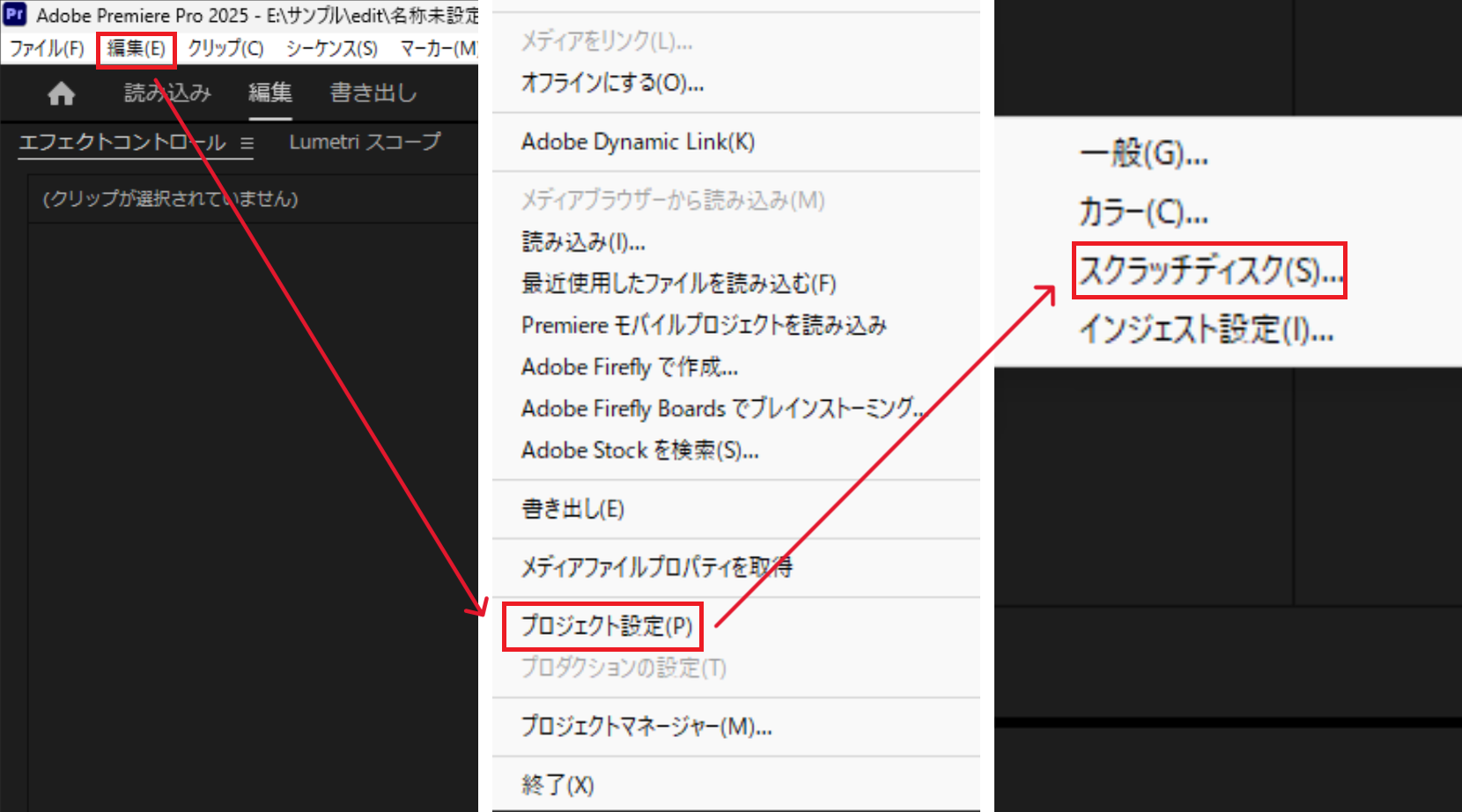The width and height of the screenshot is (1462, 812).
Task: Open インジェスト設定(I)... from the submenu
Action: [1206, 329]
